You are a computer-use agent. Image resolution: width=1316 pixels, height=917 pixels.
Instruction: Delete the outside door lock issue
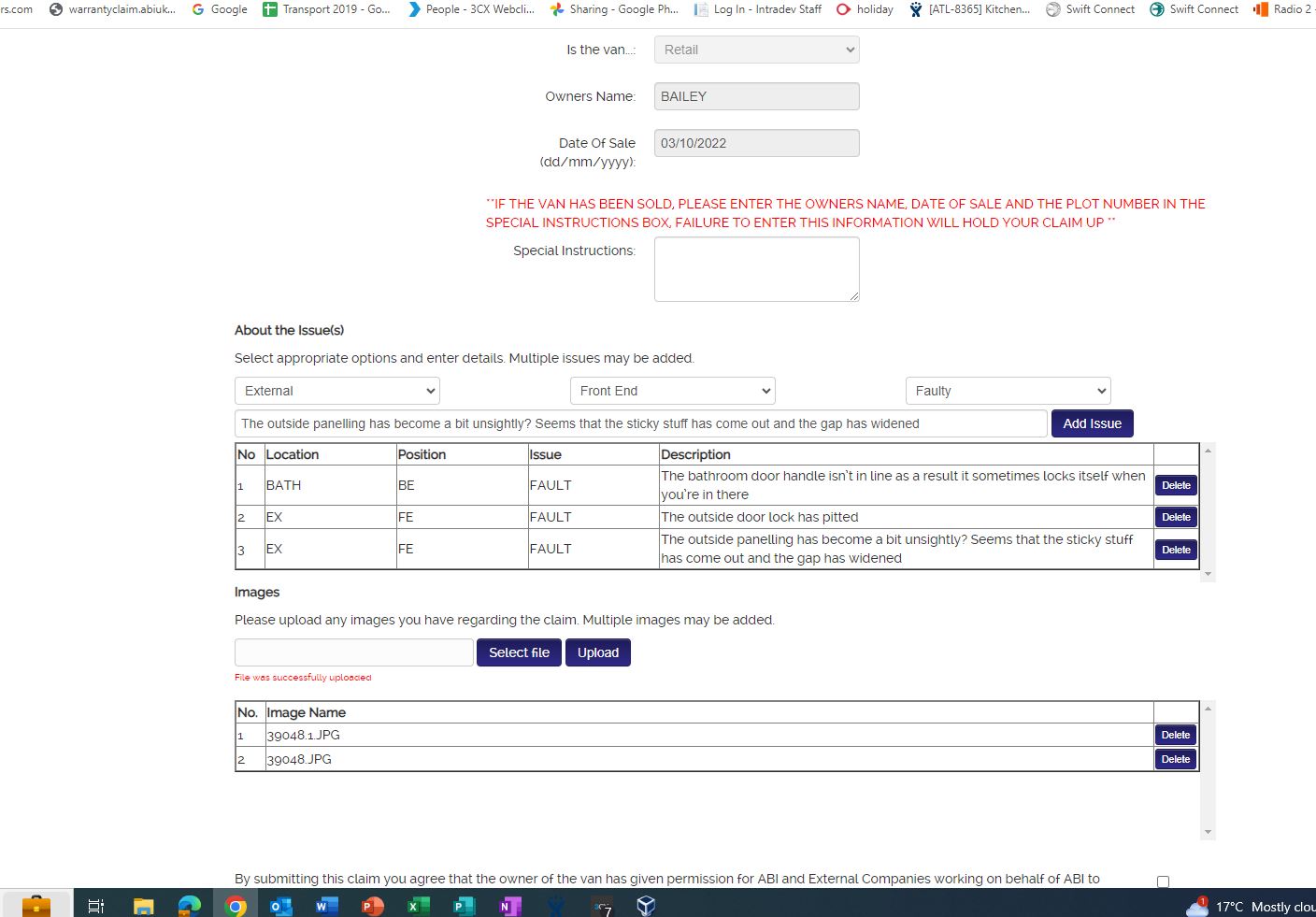[x=1175, y=517]
